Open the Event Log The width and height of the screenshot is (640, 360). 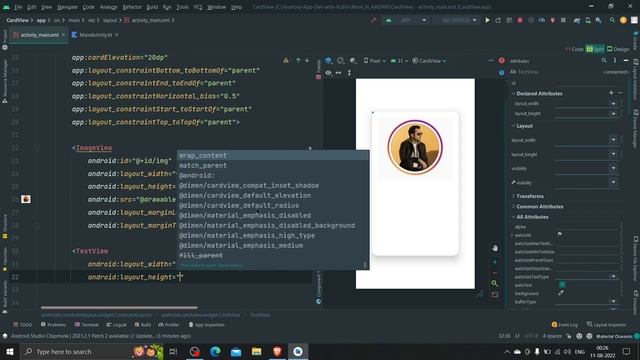coord(565,324)
